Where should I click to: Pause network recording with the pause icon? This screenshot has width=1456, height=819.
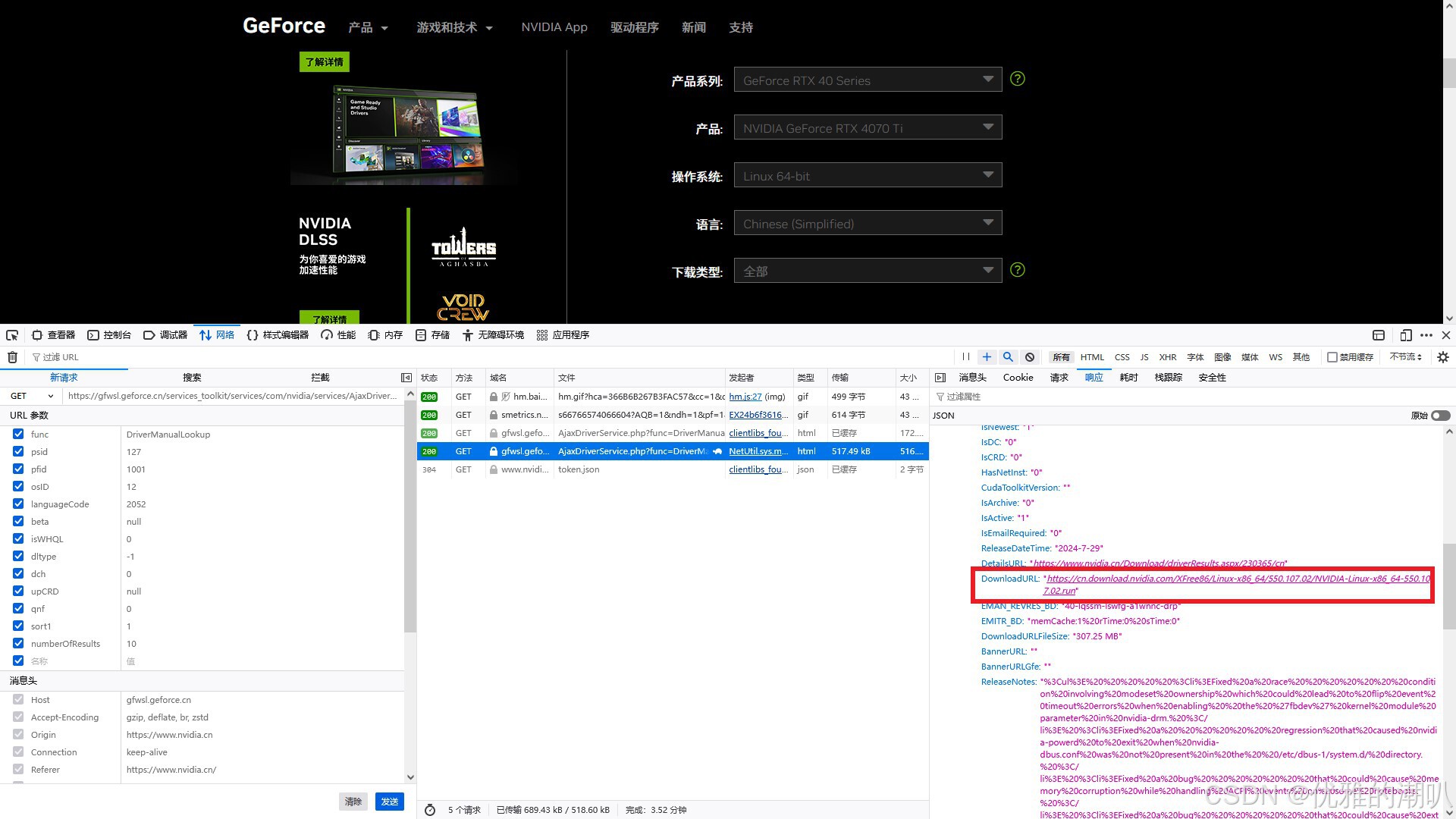tap(965, 357)
